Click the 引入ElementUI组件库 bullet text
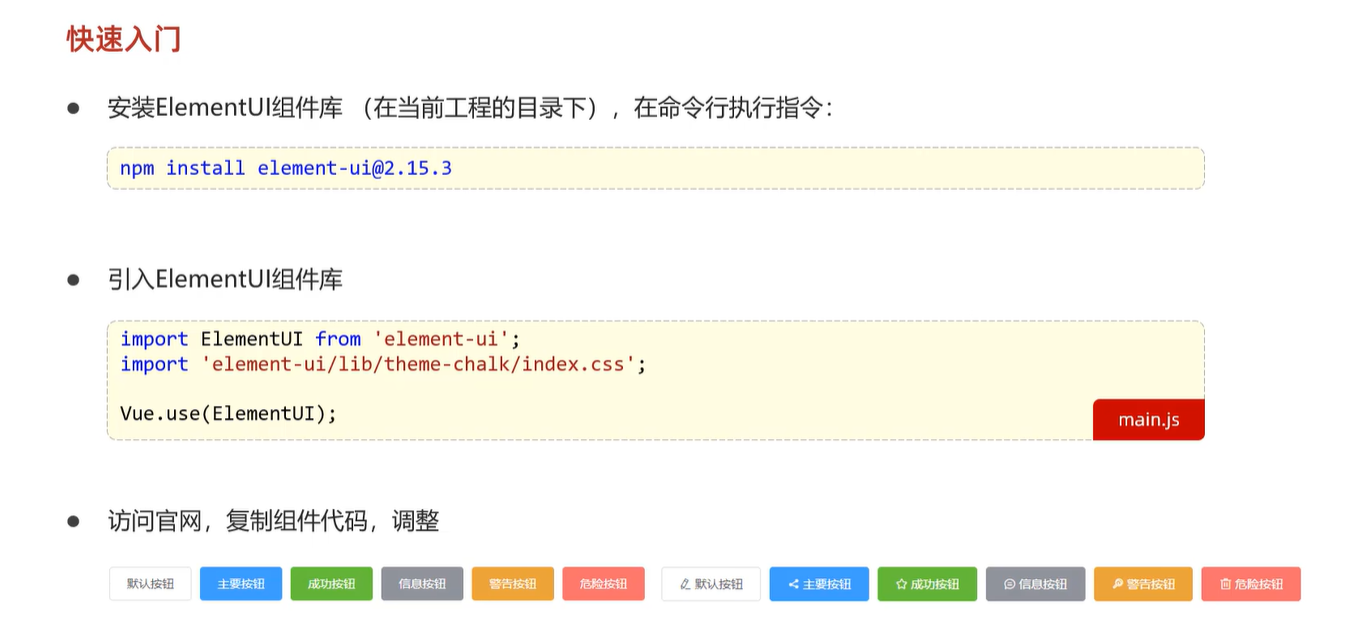Screen dimensions: 1359x636 click(x=225, y=279)
